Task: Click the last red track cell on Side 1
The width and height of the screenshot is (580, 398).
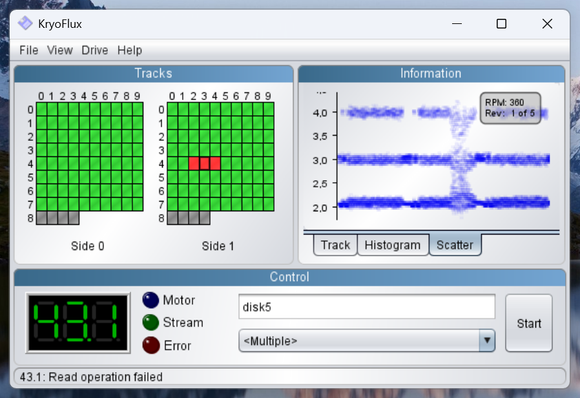Action: (x=215, y=163)
